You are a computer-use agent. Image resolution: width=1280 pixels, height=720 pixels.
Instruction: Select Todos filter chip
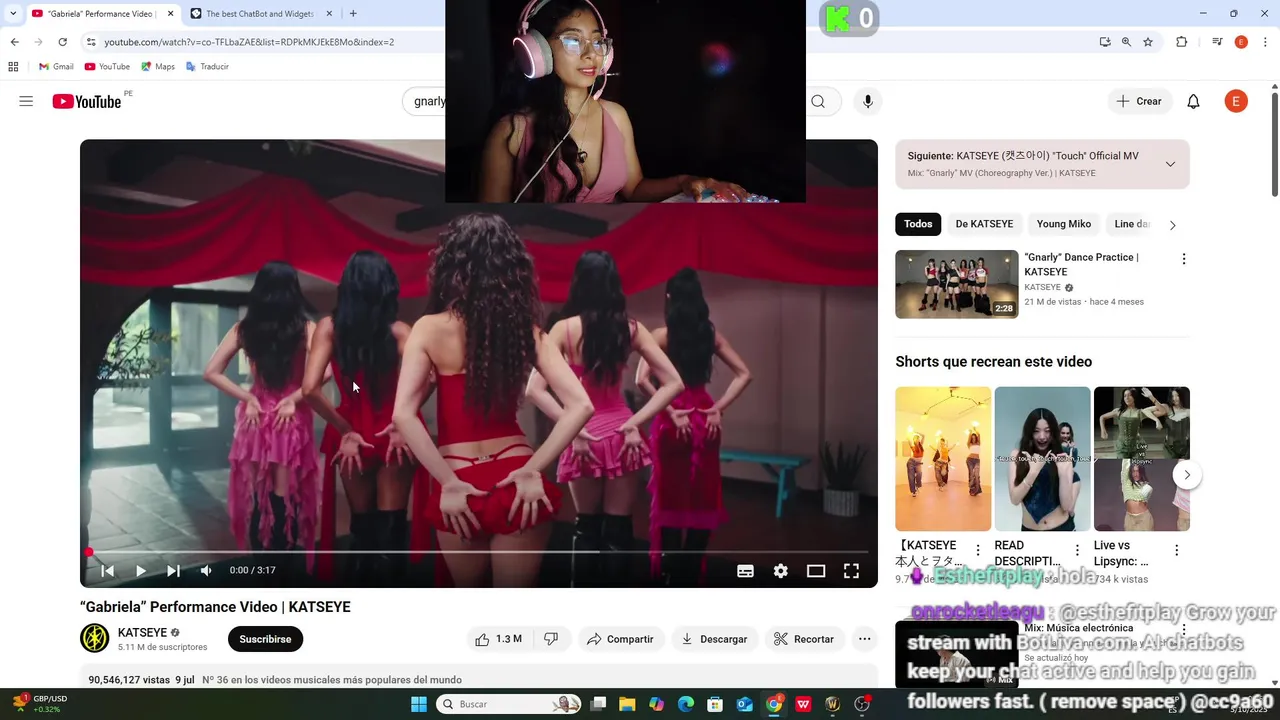[918, 224]
